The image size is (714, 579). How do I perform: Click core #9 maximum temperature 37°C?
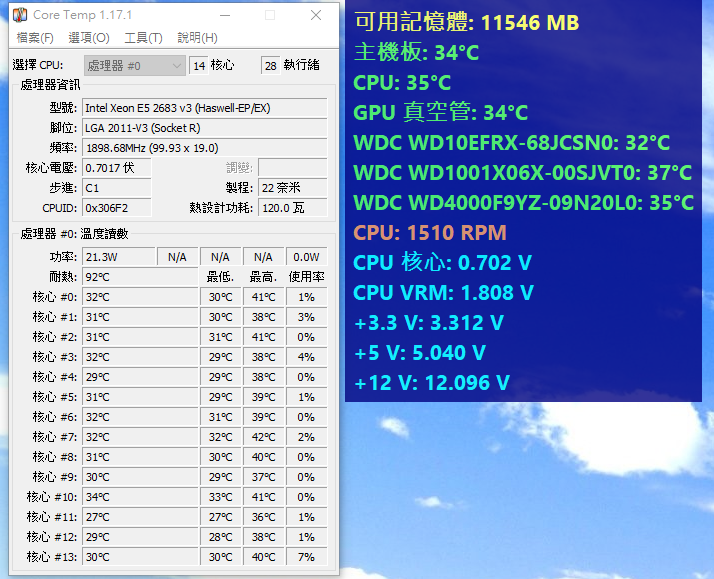pos(264,477)
